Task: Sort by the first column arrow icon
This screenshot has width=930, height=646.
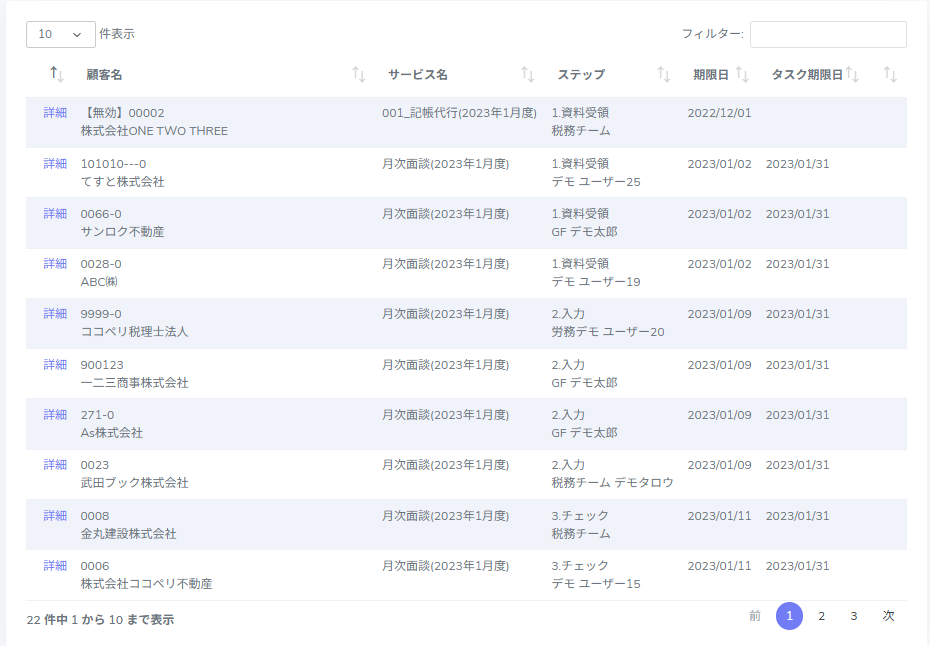Action: [x=56, y=74]
